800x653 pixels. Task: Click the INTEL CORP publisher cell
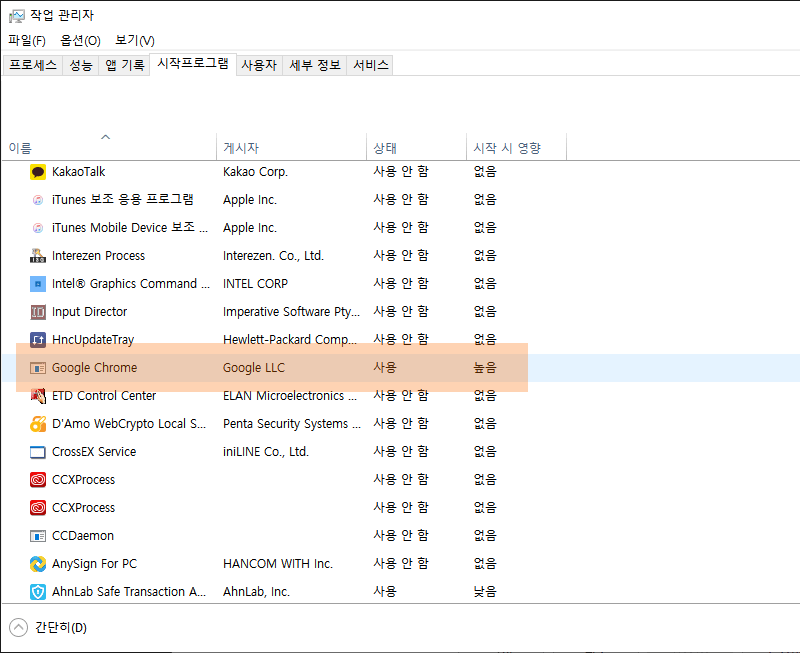click(x=255, y=284)
